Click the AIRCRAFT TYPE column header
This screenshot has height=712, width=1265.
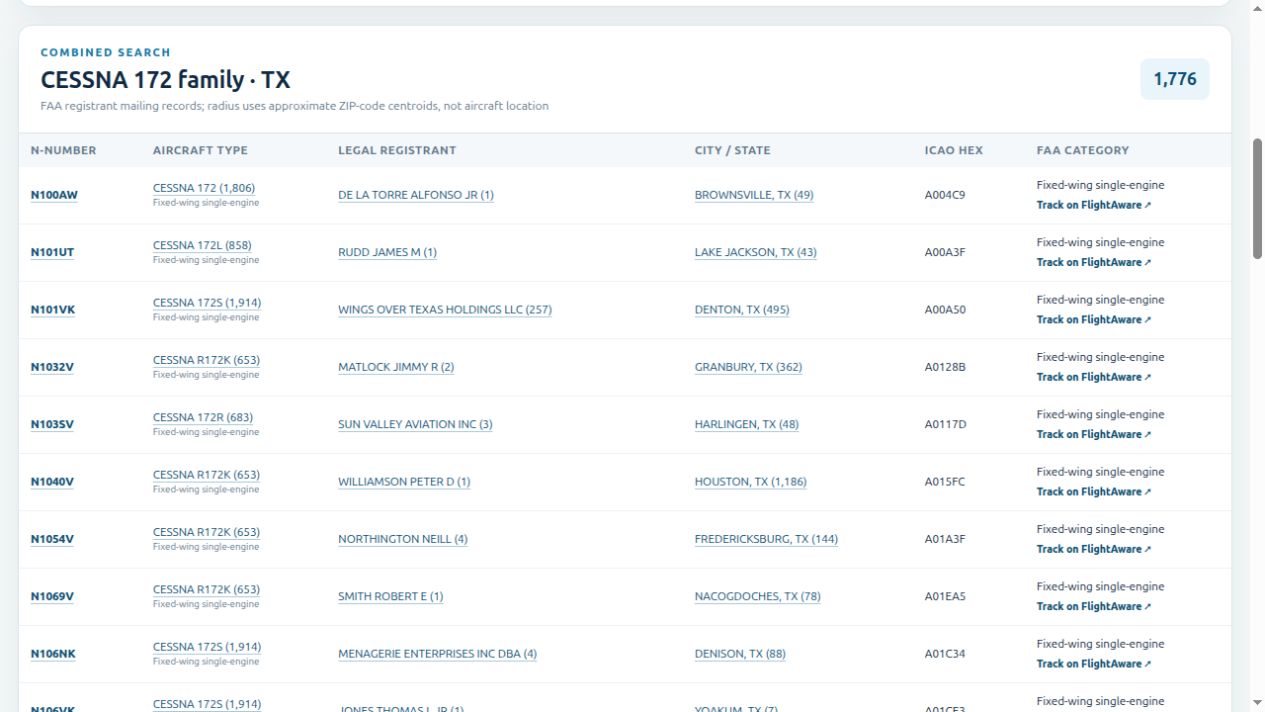(x=200, y=150)
